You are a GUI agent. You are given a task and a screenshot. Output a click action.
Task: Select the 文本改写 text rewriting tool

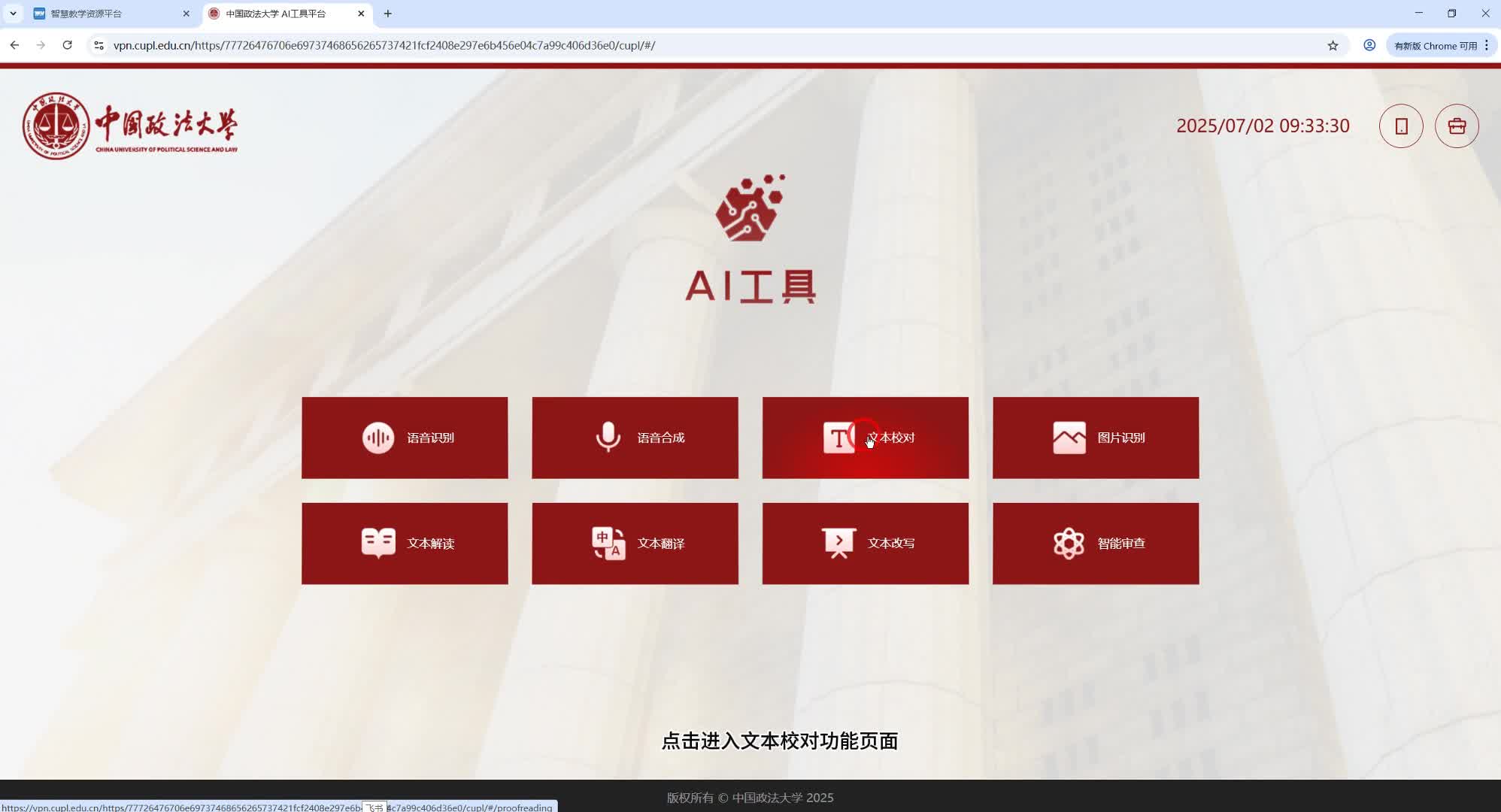(x=865, y=543)
